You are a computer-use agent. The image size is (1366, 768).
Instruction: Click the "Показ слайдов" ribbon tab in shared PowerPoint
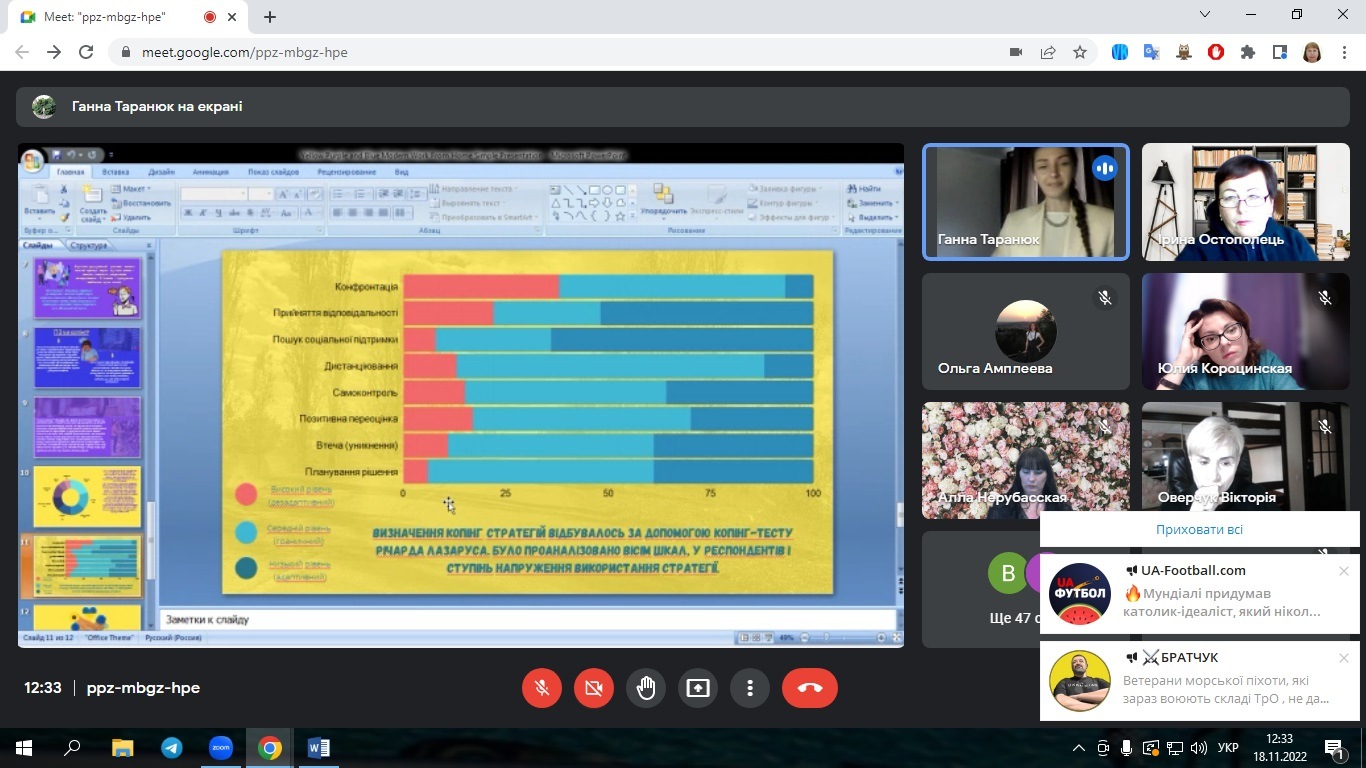[x=273, y=172]
